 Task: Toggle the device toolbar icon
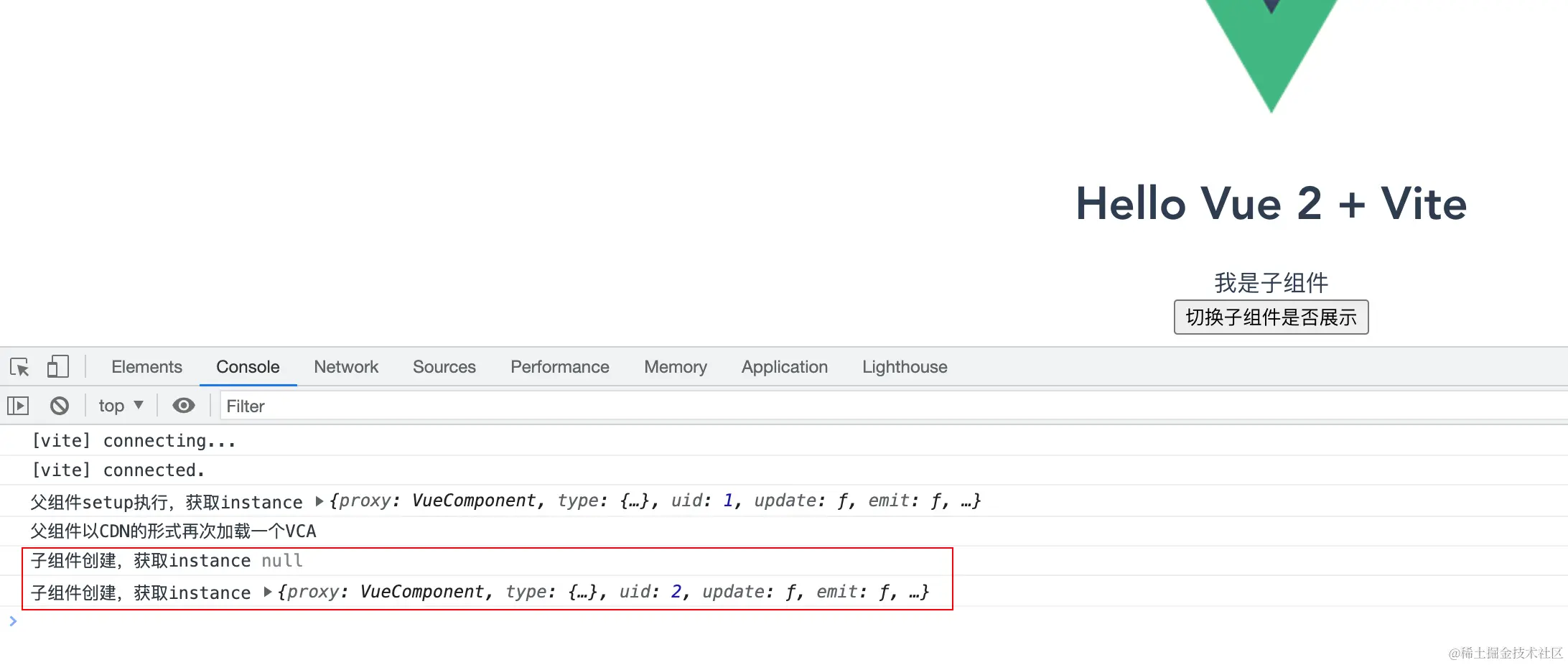click(x=58, y=367)
